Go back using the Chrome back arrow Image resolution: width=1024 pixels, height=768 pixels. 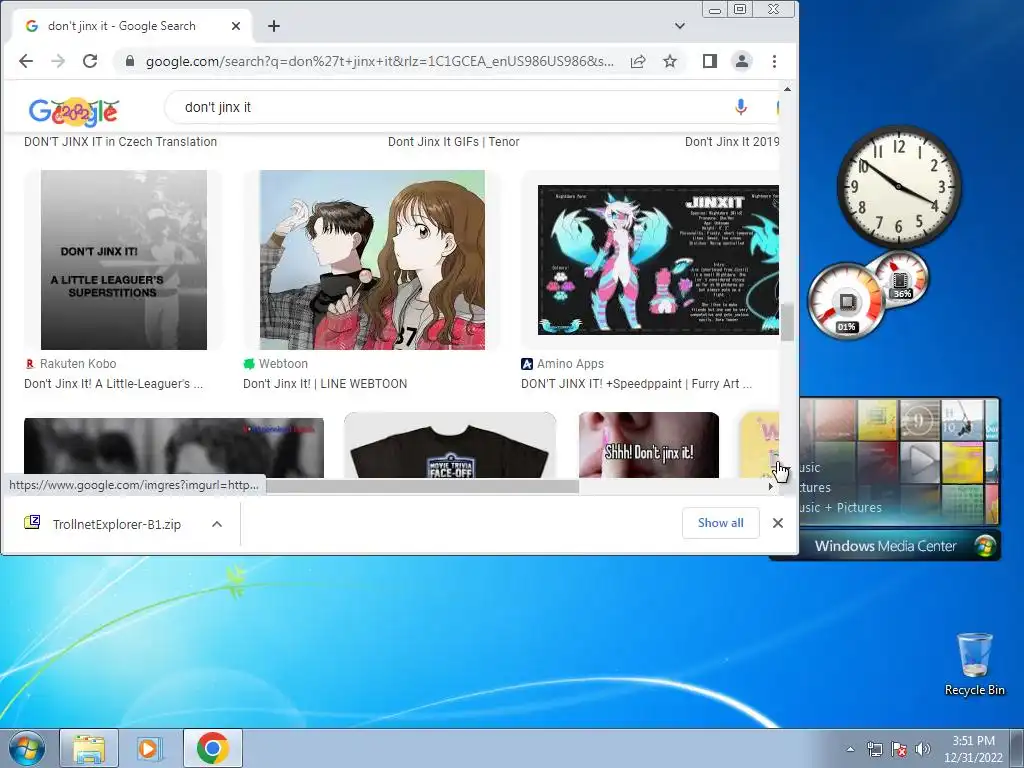[25, 61]
